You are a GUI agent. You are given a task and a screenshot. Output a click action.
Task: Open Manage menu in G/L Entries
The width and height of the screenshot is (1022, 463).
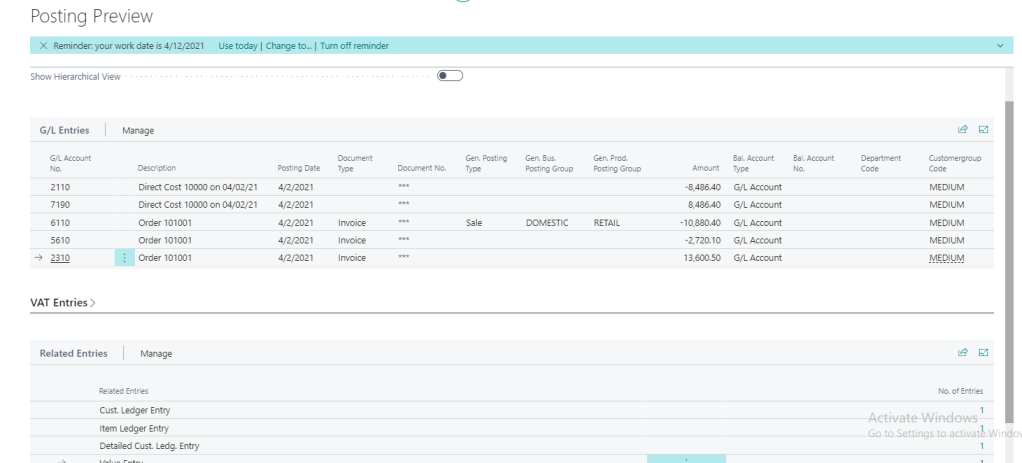[138, 130]
